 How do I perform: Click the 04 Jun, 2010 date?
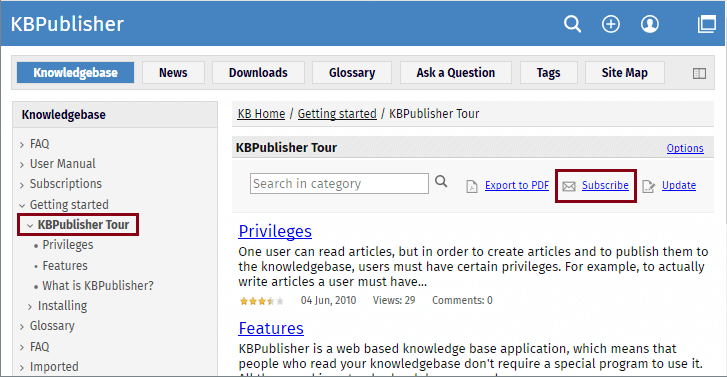click(x=328, y=300)
